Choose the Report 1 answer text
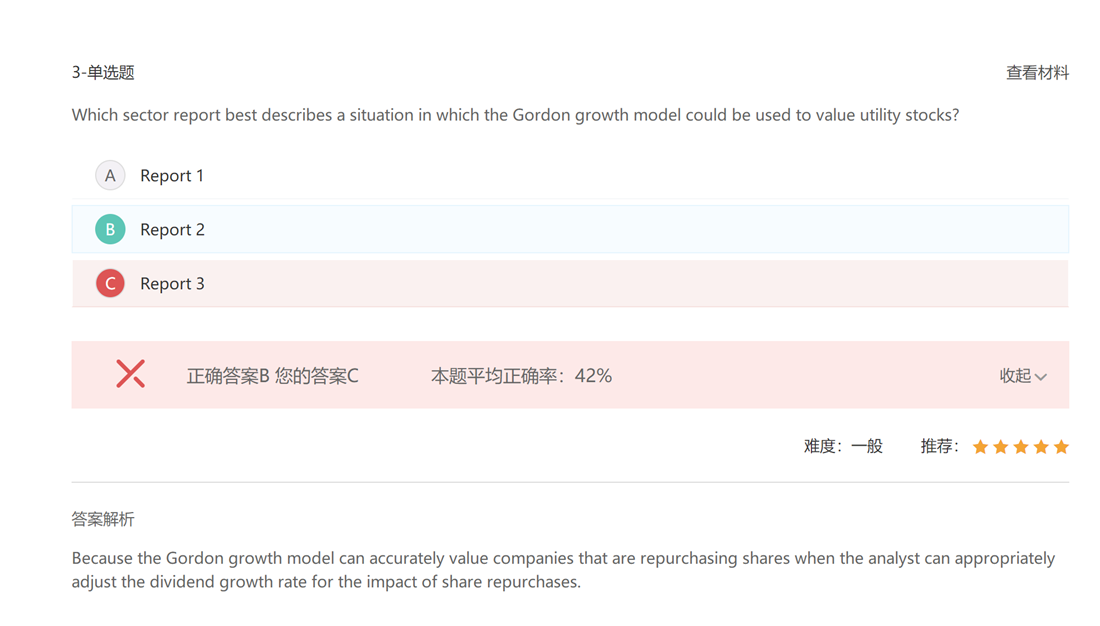1100x626 pixels. click(172, 175)
